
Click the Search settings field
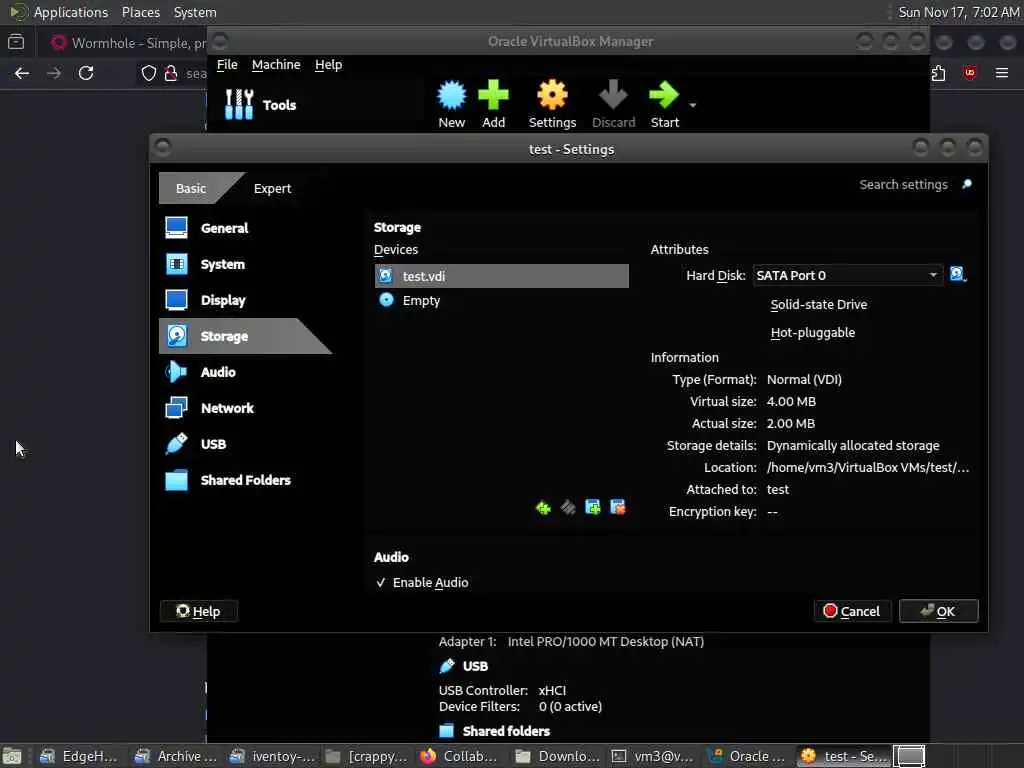903,184
